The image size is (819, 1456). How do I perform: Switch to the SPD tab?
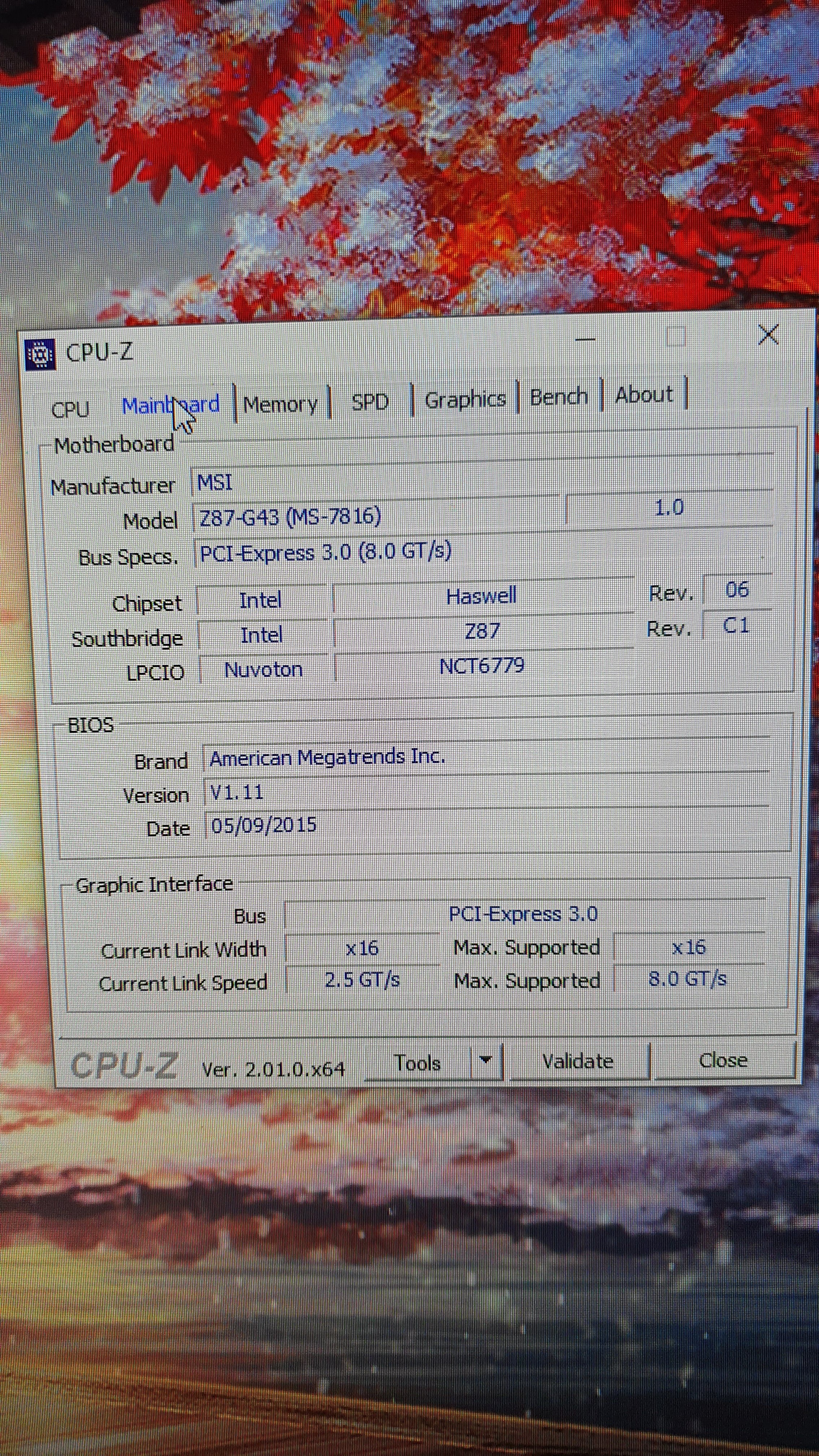click(370, 402)
